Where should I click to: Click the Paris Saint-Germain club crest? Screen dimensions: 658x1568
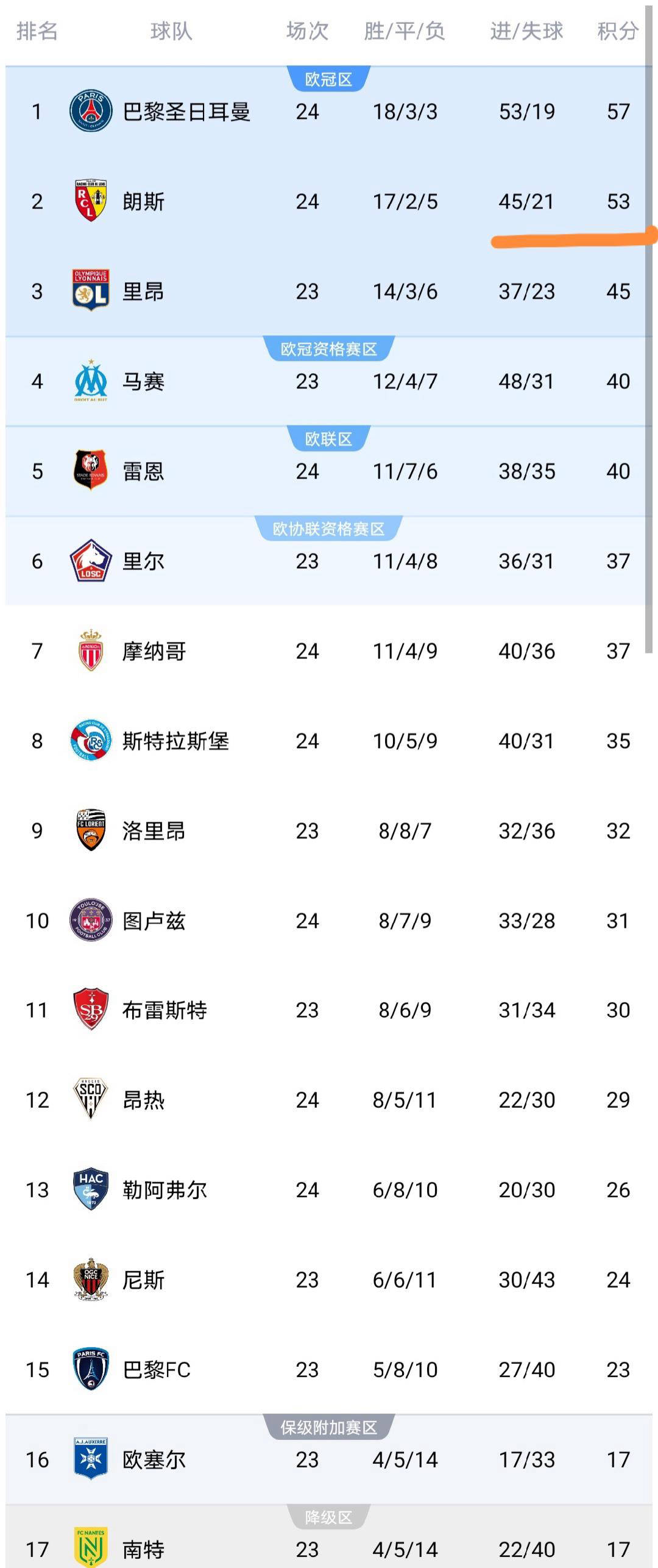point(91,112)
